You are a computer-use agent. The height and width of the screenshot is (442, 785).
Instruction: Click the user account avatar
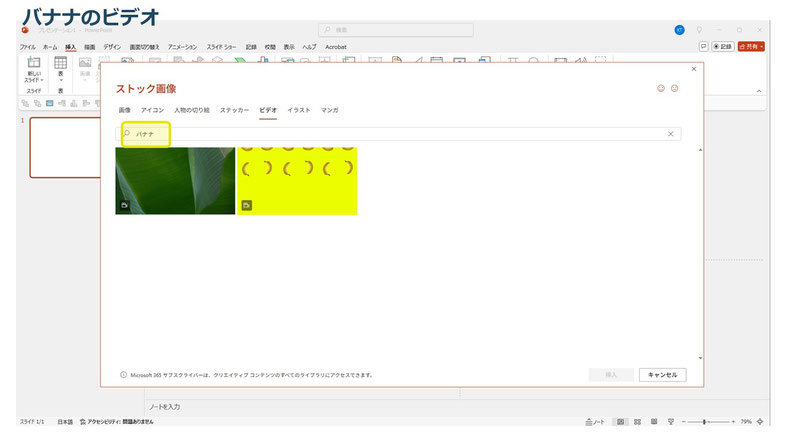(679, 30)
